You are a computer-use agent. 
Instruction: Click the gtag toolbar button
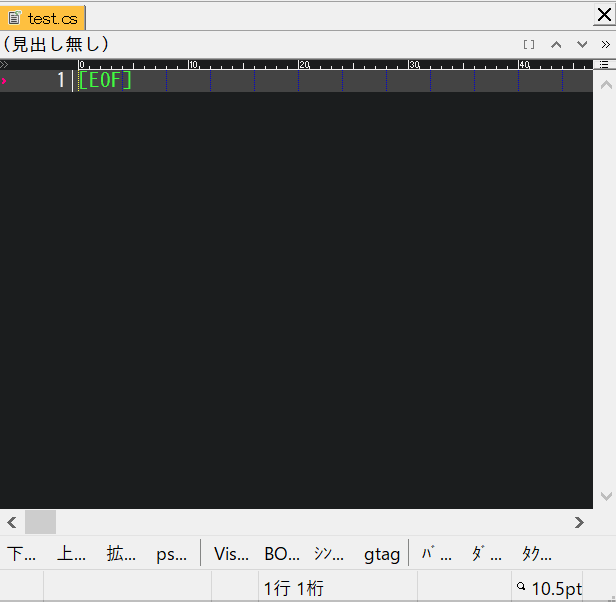click(x=382, y=554)
